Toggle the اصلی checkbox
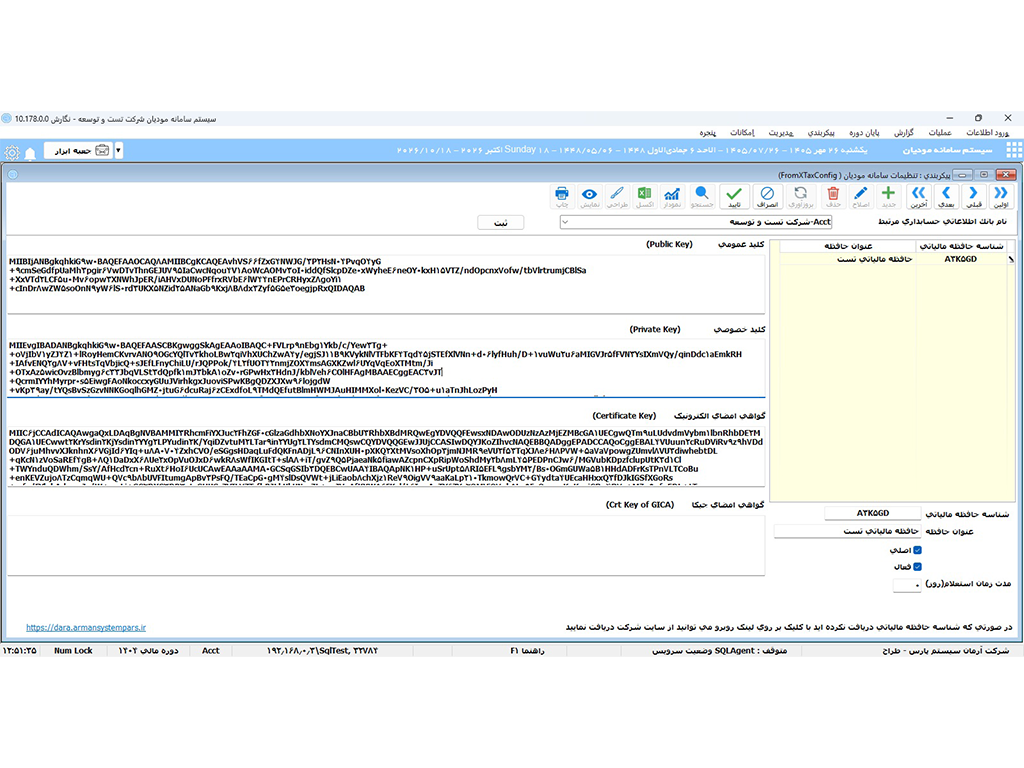The image size is (1024, 768). click(x=917, y=550)
